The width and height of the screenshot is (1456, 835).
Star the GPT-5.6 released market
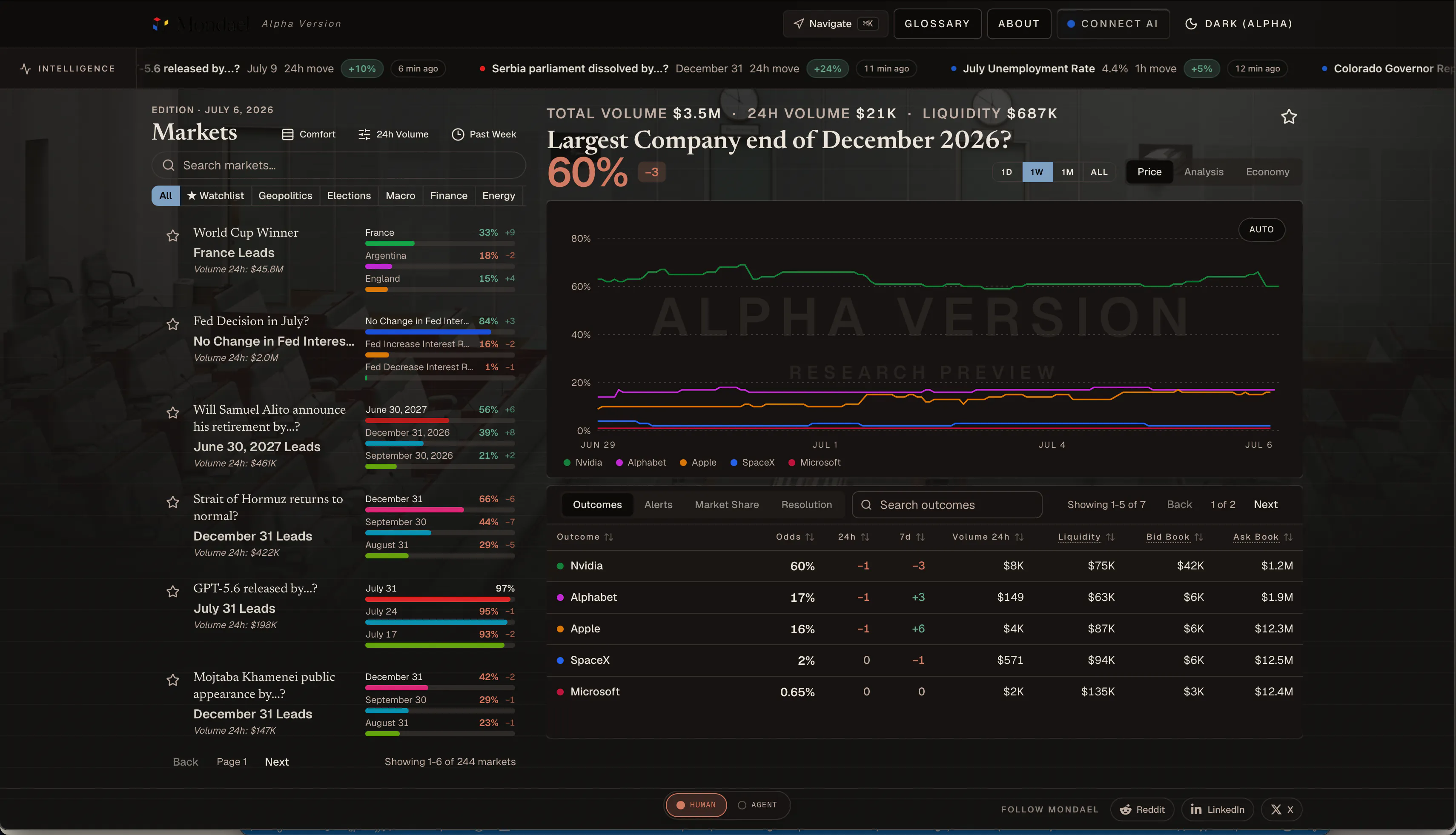tap(173, 591)
